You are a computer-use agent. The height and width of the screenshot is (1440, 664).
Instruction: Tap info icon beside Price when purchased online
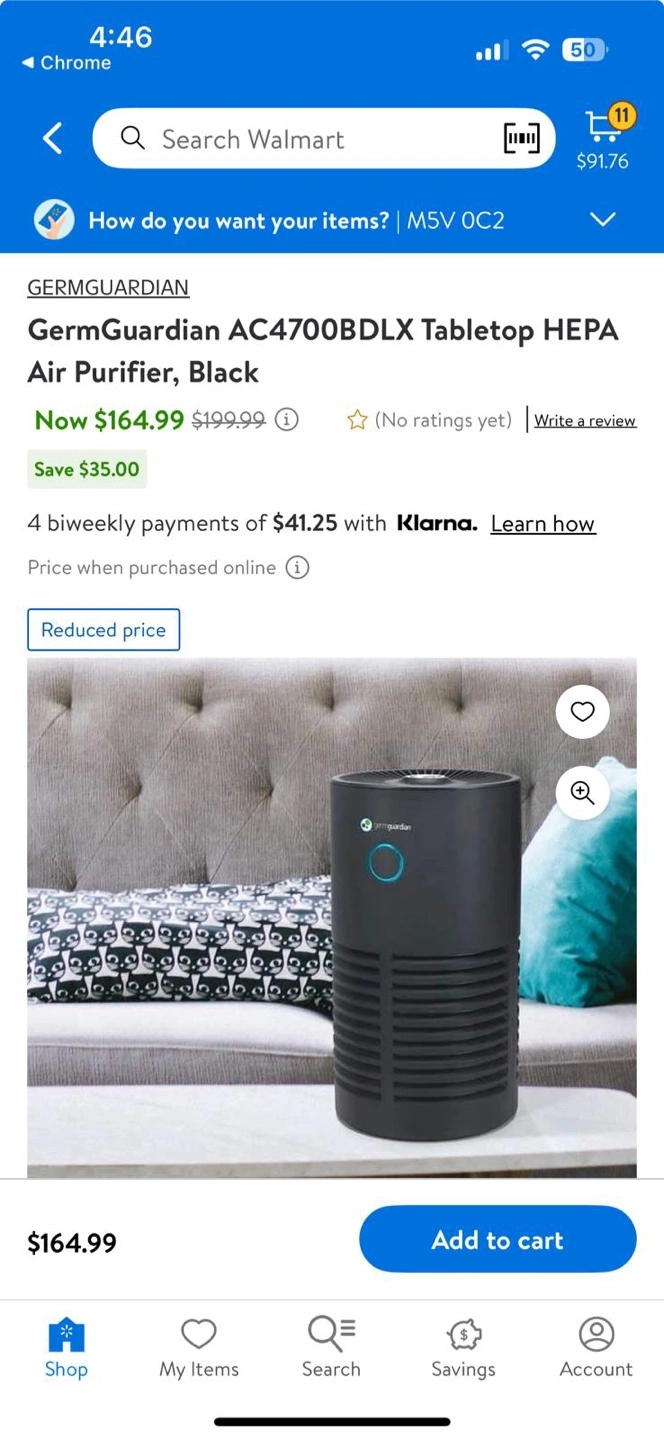pyautogui.click(x=297, y=568)
